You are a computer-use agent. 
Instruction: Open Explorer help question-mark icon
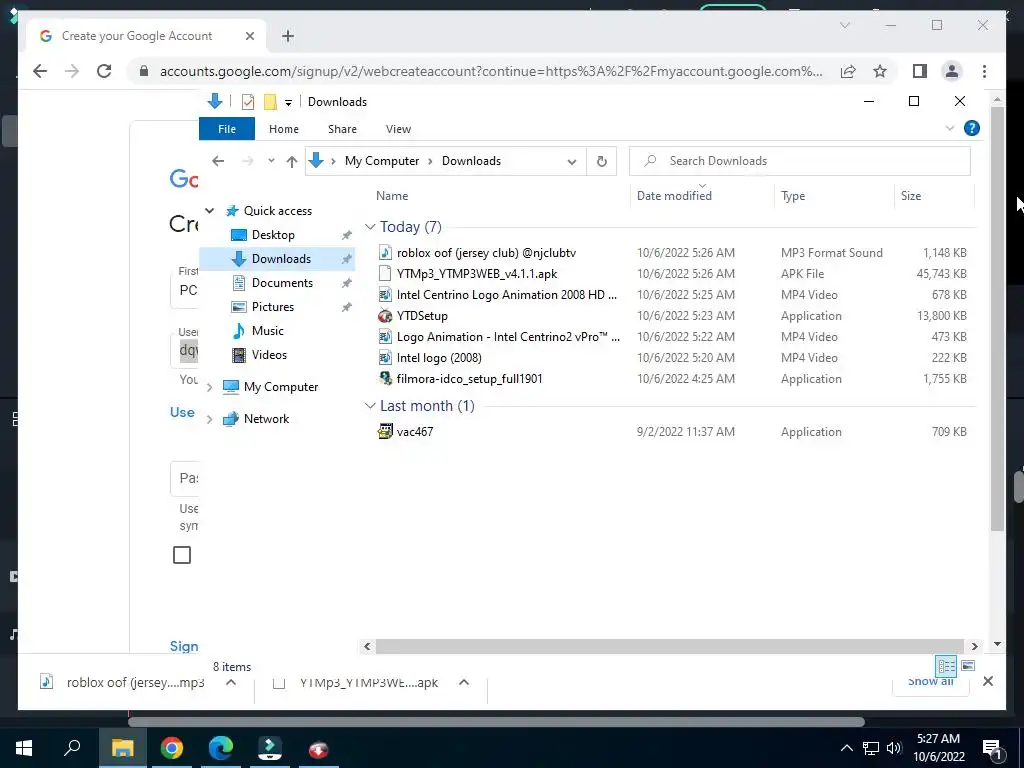coord(972,129)
